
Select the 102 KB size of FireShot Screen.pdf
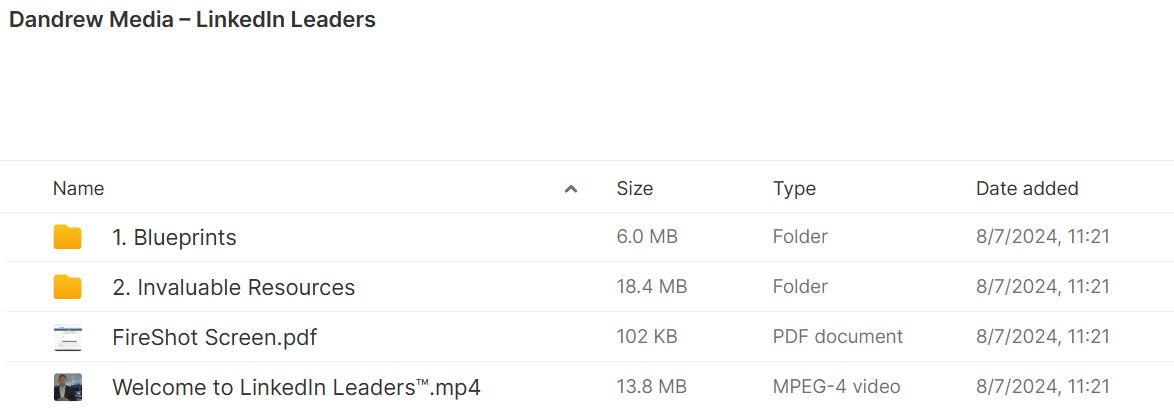click(647, 337)
